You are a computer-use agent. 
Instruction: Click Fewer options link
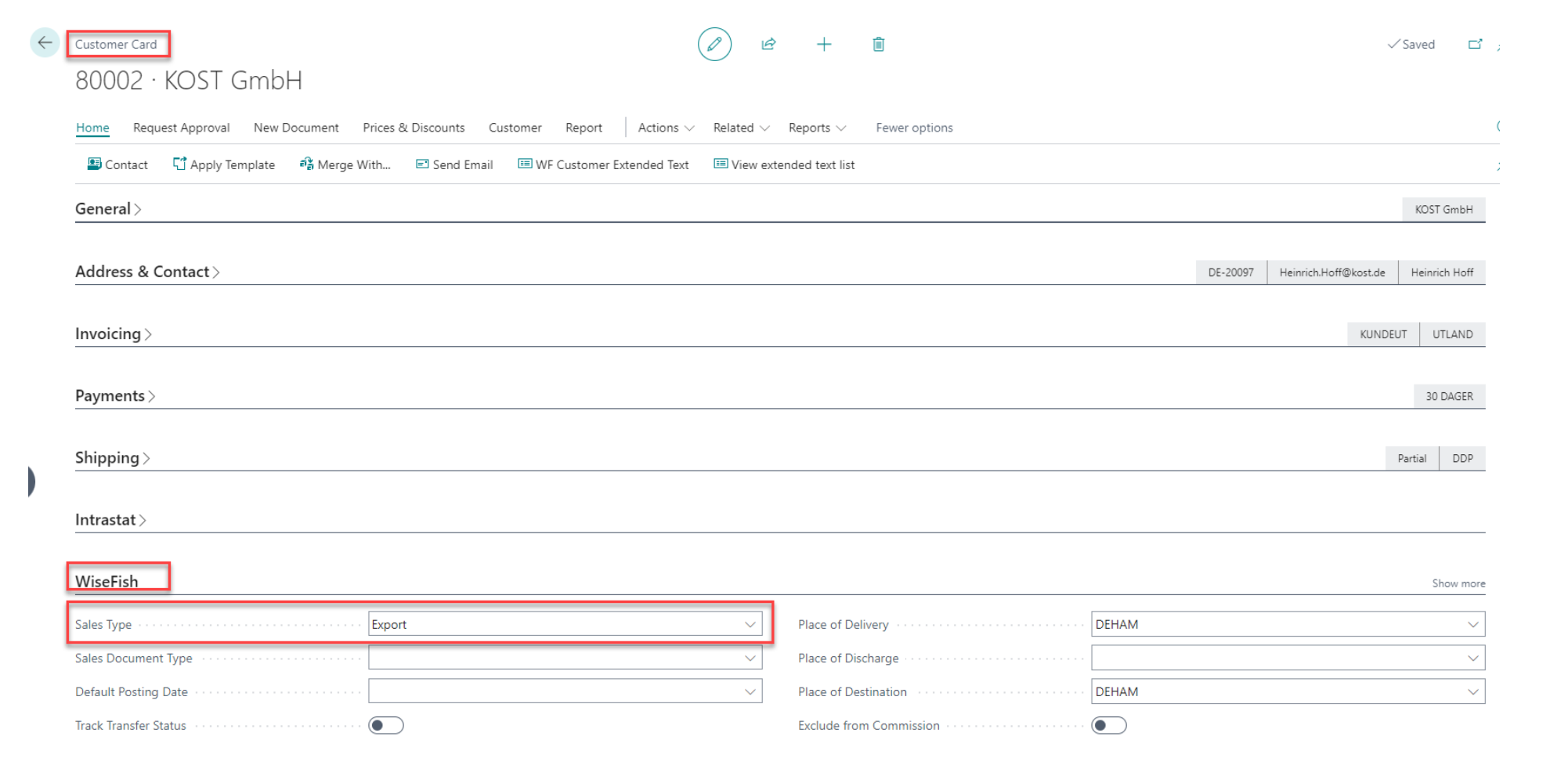point(914,128)
